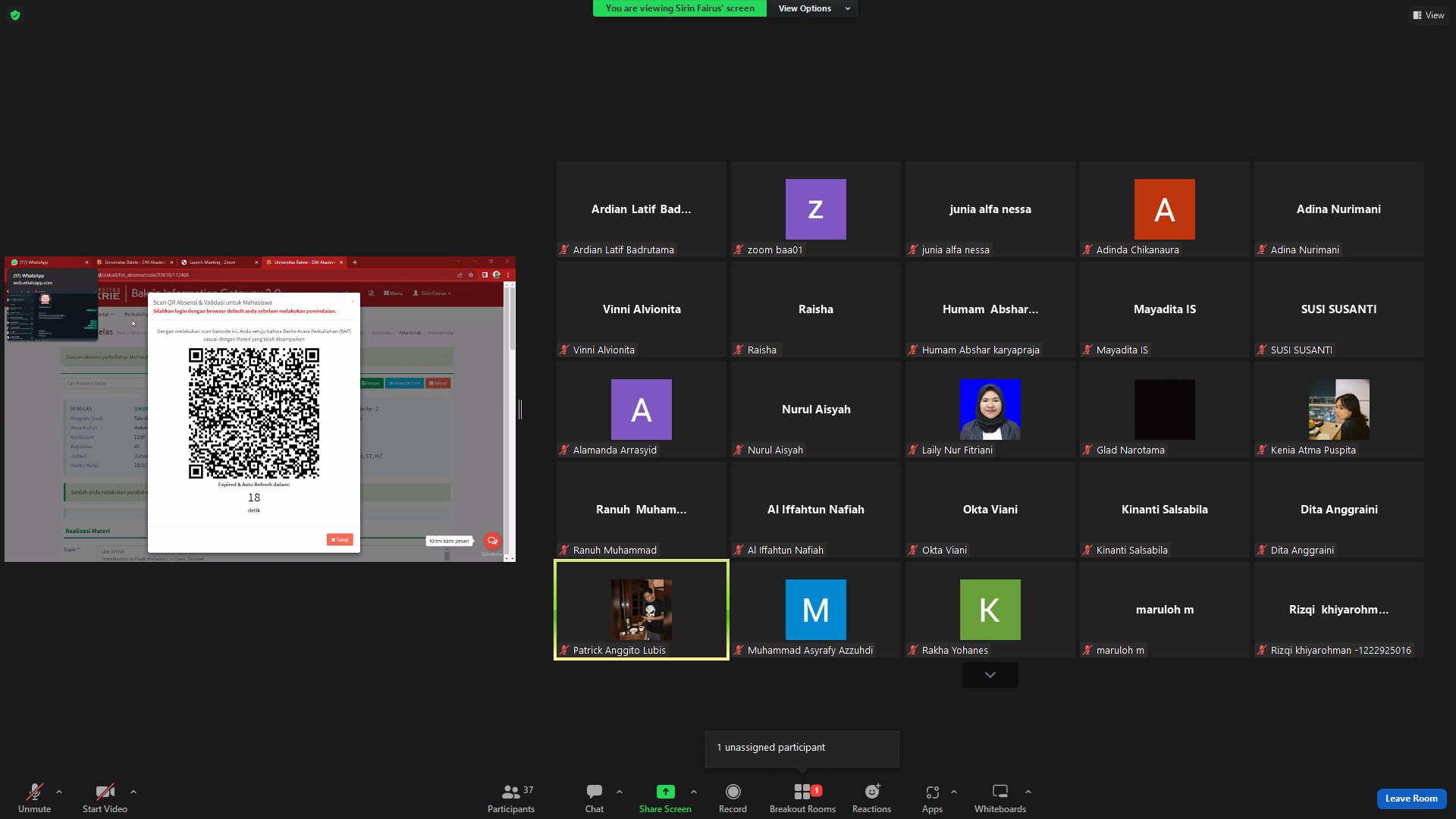The width and height of the screenshot is (1456, 819).
Task: Select the active Universitas Bakrie browser tab
Action: point(303,262)
